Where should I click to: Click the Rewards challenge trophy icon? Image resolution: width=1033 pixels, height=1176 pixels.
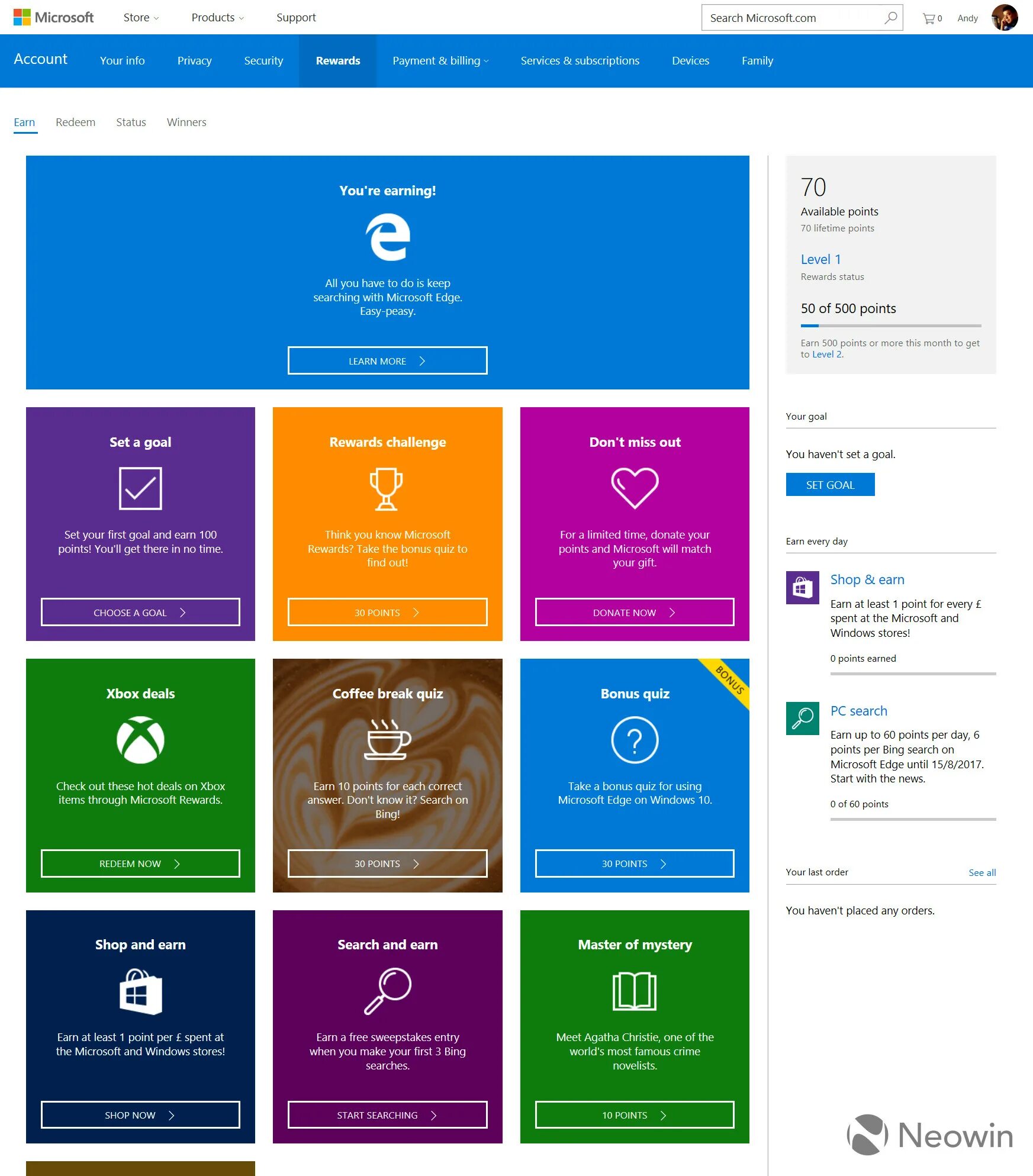click(x=387, y=489)
